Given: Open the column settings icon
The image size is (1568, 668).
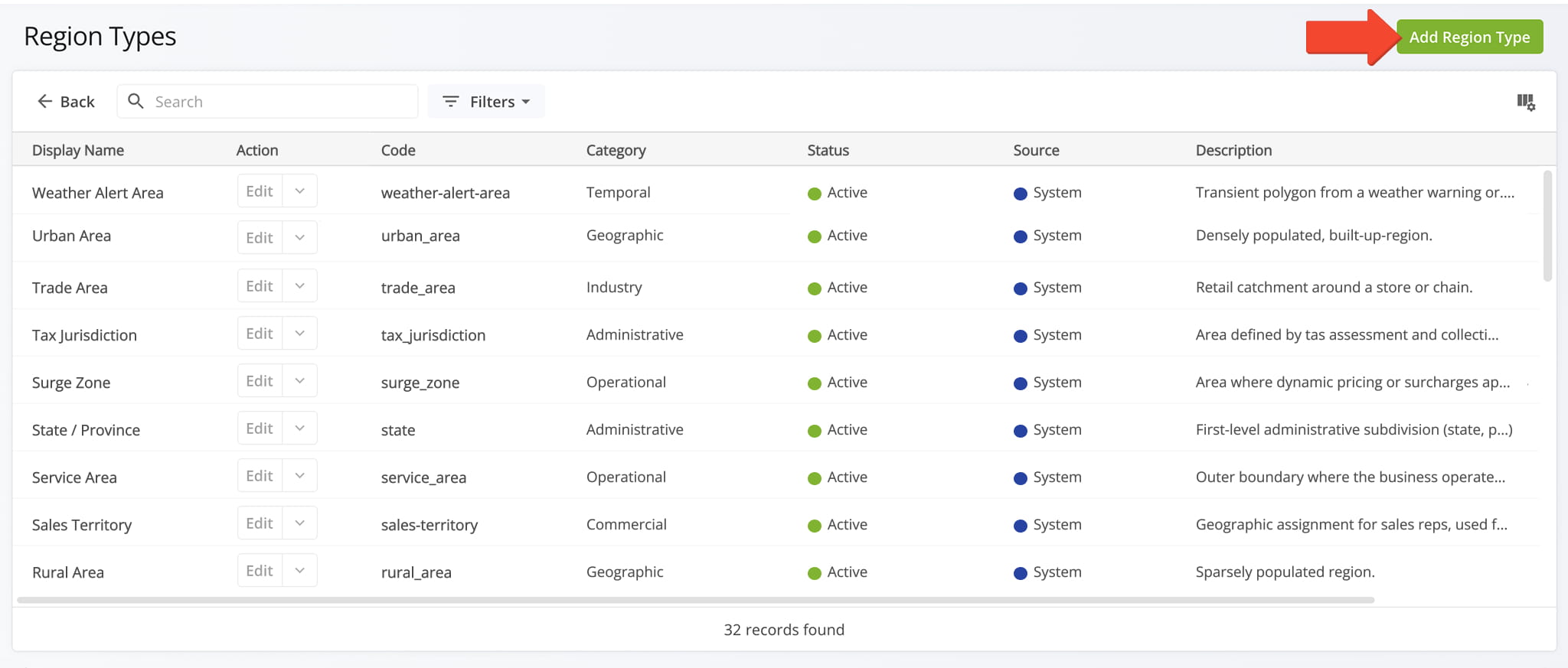Looking at the screenshot, I should 1526,102.
